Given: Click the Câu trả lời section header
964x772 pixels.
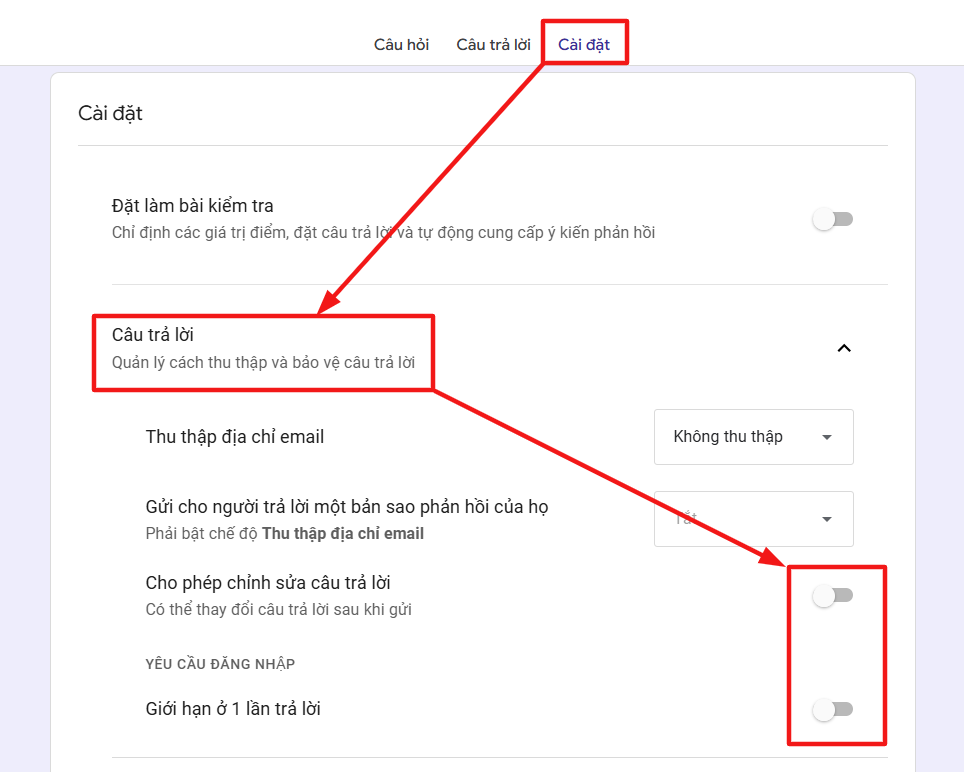Looking at the screenshot, I should 152,334.
